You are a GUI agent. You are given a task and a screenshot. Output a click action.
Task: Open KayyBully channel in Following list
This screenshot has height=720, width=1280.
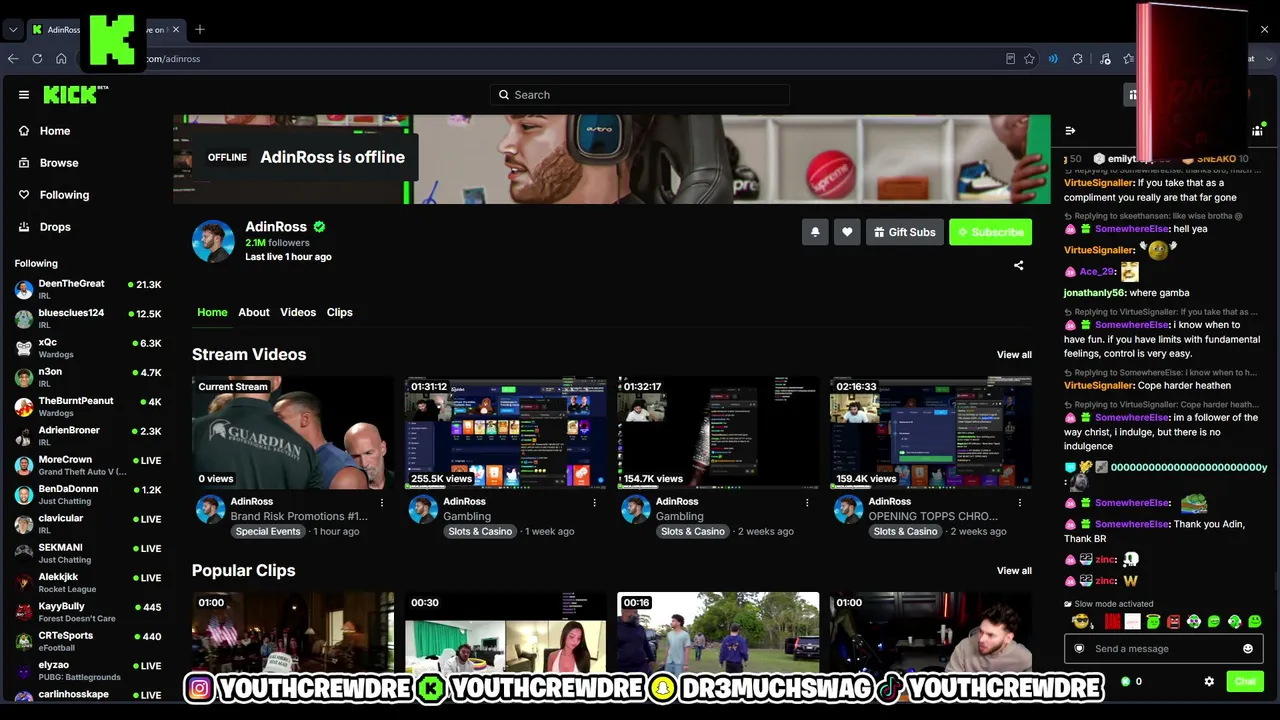click(88, 612)
